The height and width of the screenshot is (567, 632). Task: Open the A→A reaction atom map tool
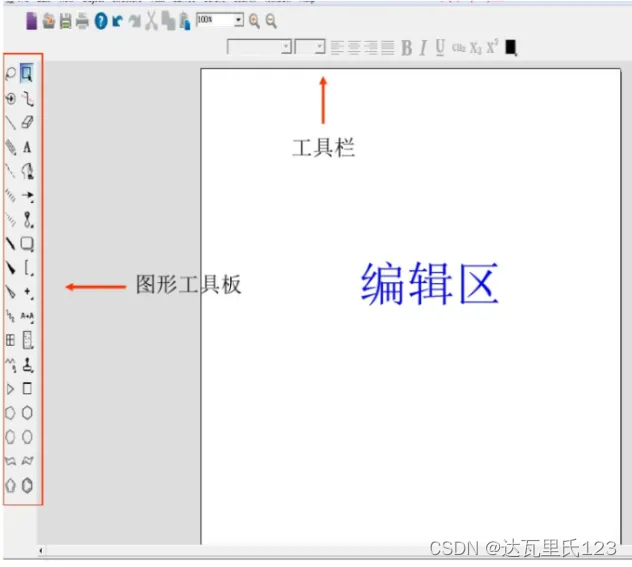tap(27, 316)
